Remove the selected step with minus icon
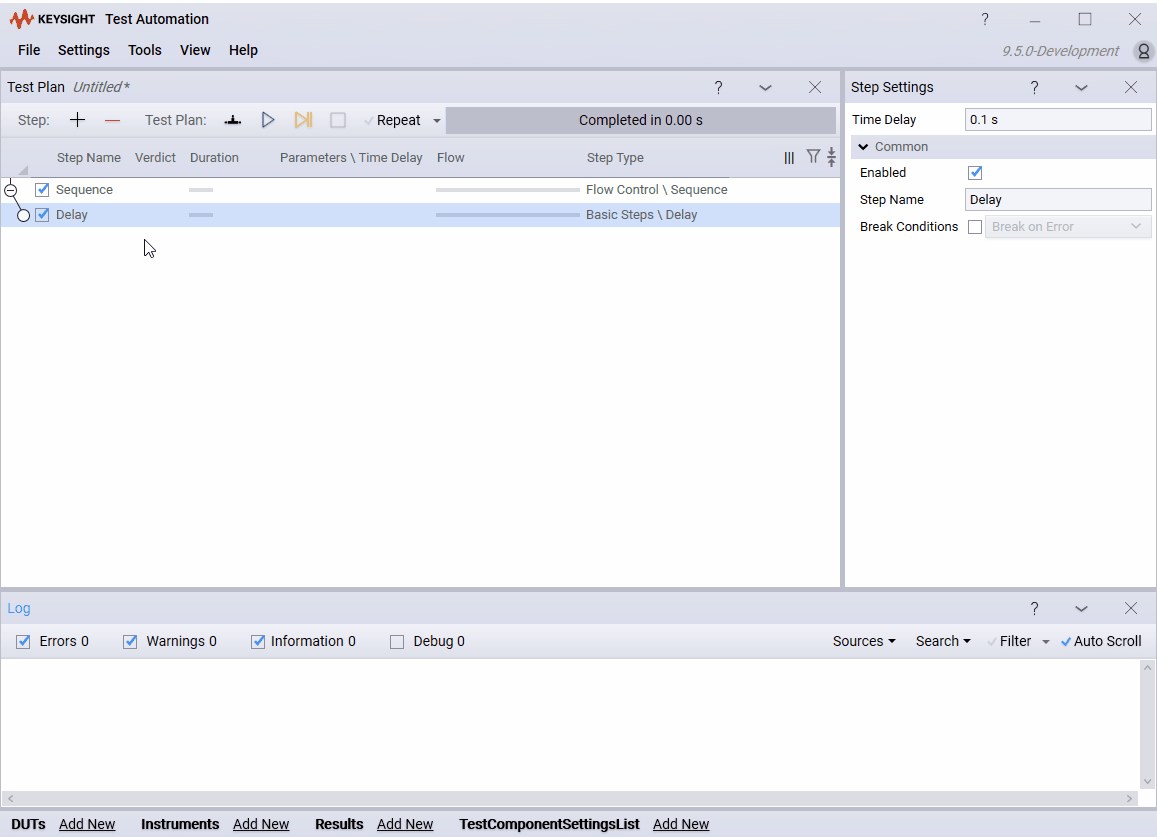This screenshot has width=1157, height=837. (112, 120)
